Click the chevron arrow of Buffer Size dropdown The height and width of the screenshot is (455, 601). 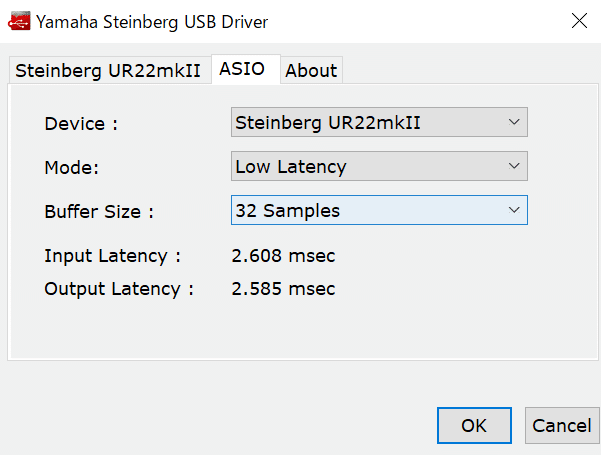click(x=514, y=210)
